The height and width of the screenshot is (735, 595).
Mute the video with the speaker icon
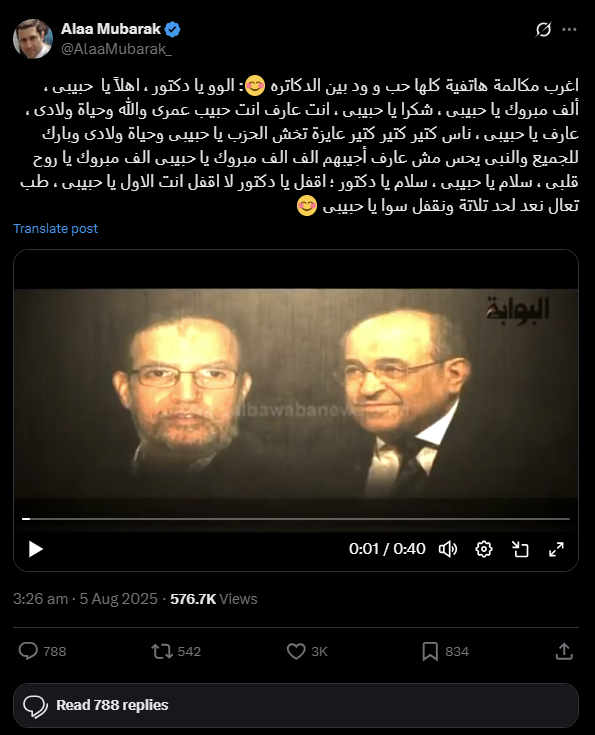[x=447, y=549]
